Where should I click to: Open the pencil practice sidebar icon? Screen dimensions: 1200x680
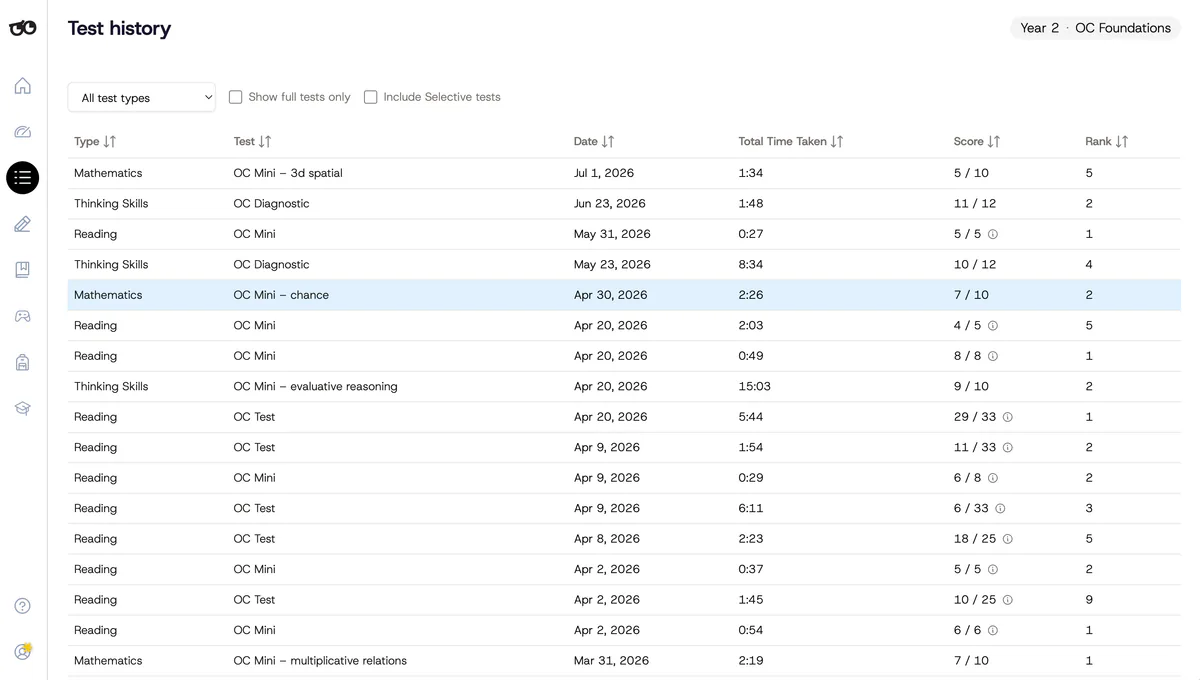coord(22,224)
